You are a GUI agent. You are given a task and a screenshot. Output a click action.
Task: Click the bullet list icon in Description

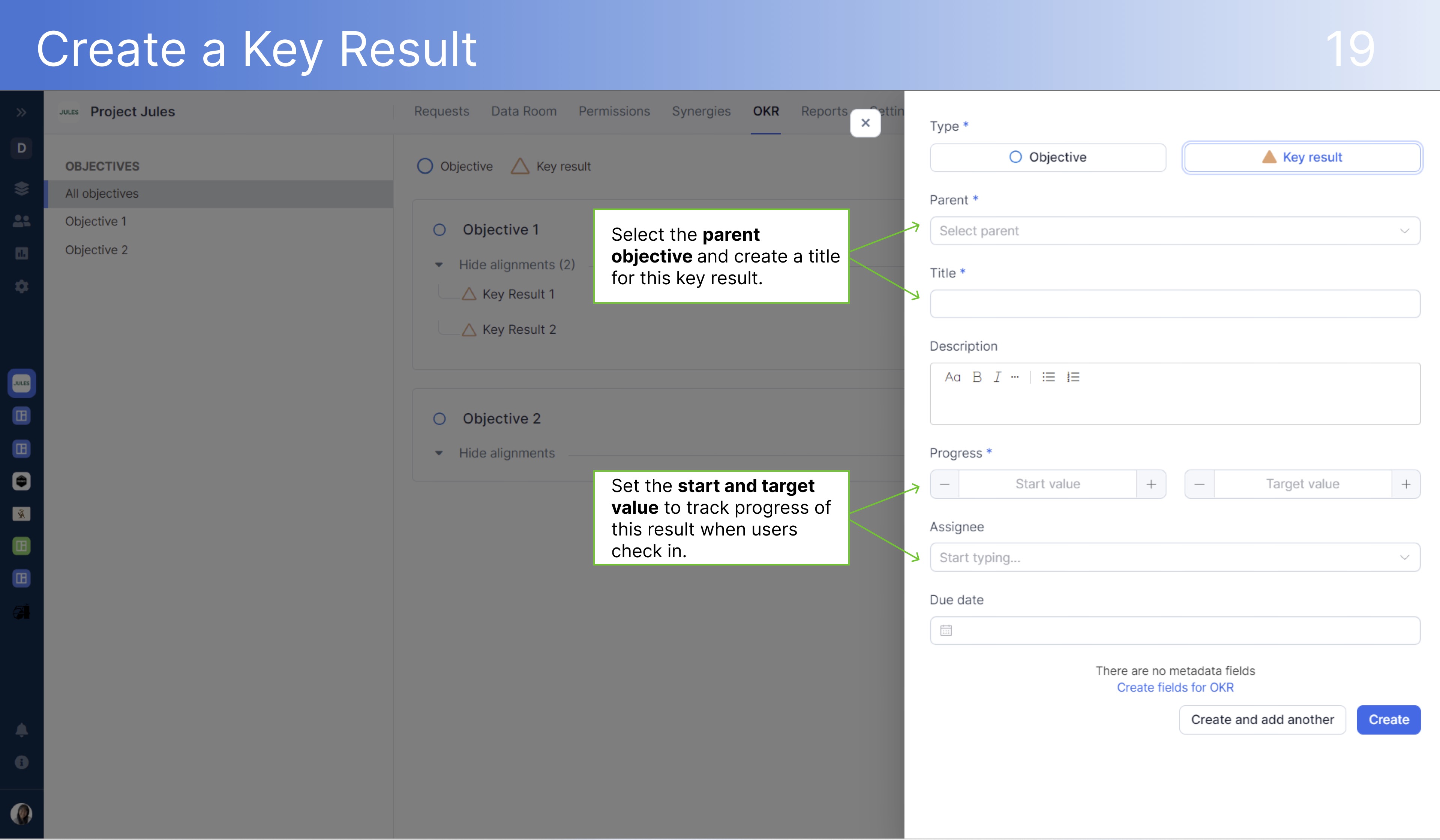click(1048, 377)
